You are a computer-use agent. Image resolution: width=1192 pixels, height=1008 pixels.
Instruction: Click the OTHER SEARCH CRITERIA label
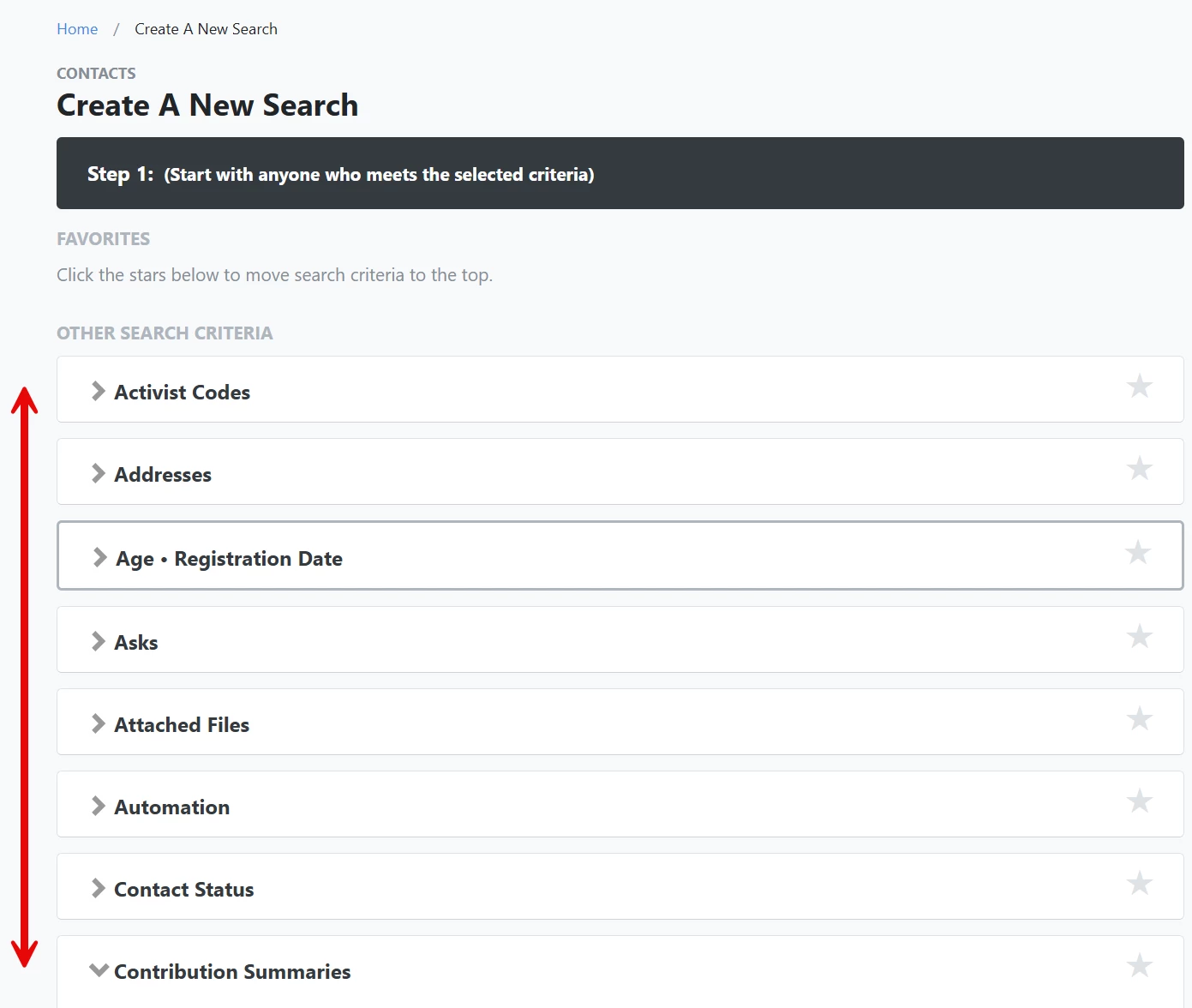[x=165, y=333]
